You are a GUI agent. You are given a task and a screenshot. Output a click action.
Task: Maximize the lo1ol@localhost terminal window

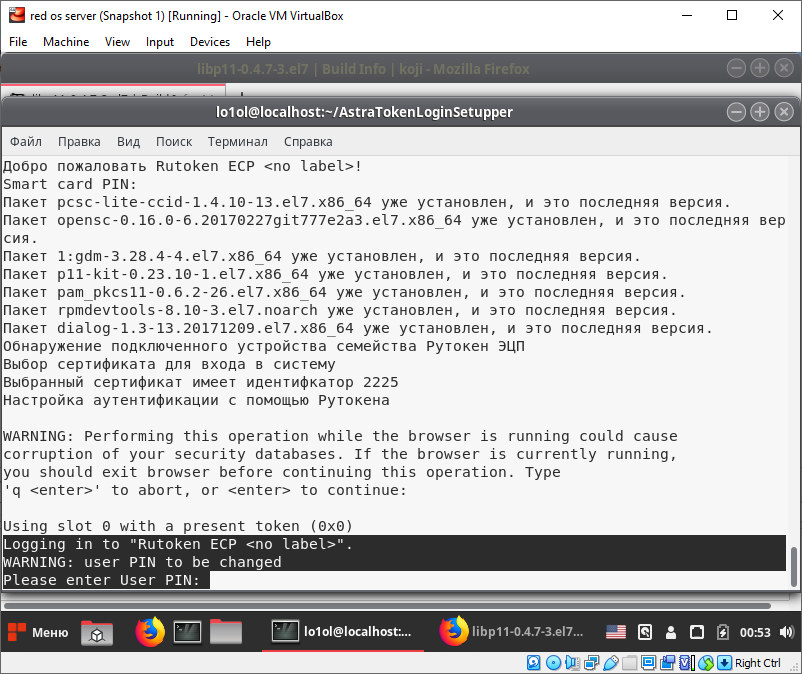760,112
